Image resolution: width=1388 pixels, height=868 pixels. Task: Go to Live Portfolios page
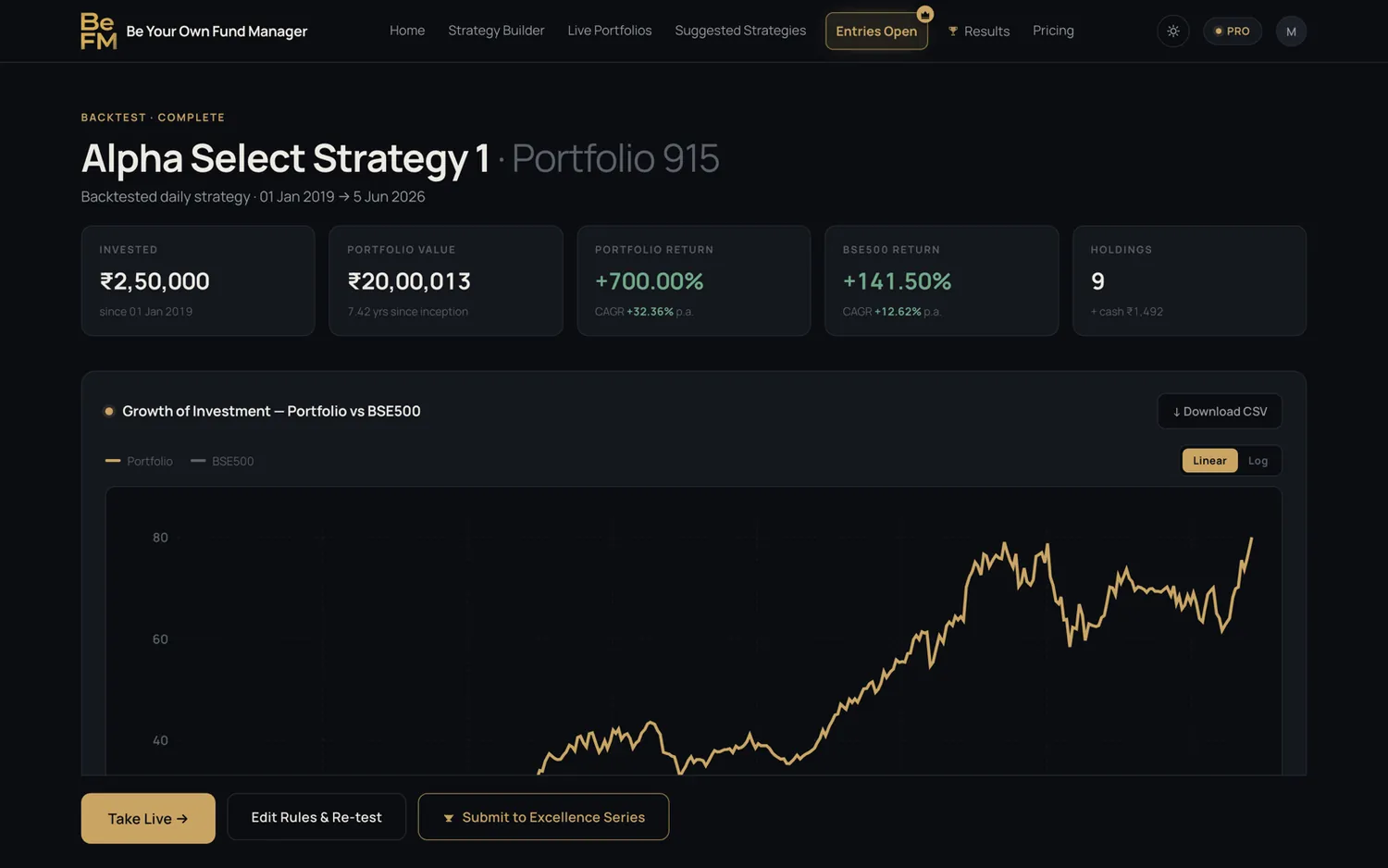click(609, 31)
